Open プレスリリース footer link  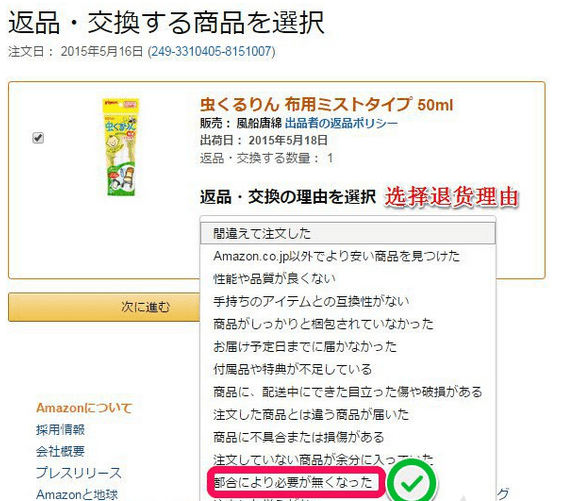[79, 473]
